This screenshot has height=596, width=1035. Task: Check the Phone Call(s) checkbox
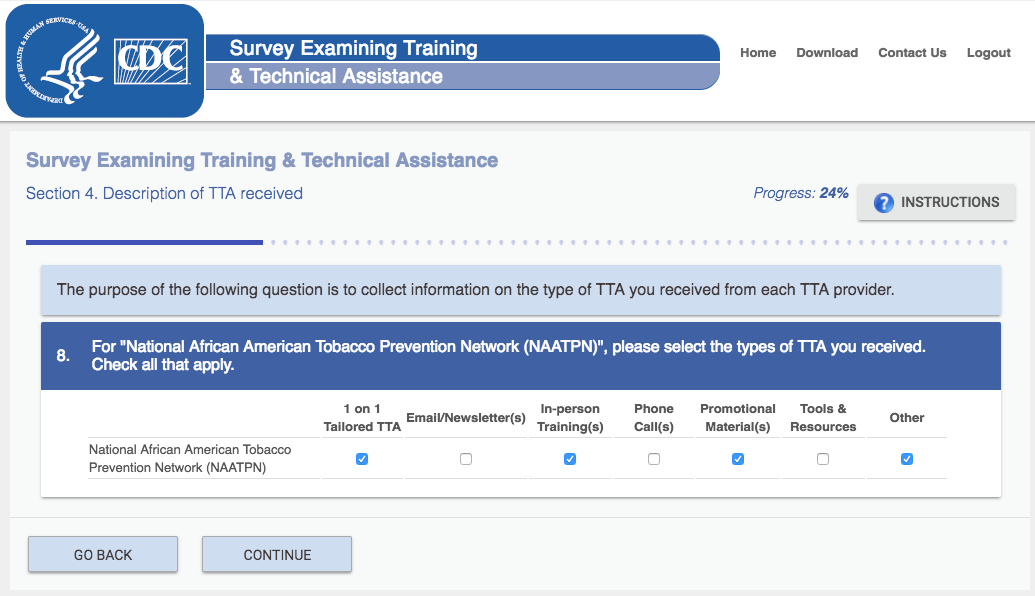pos(654,459)
